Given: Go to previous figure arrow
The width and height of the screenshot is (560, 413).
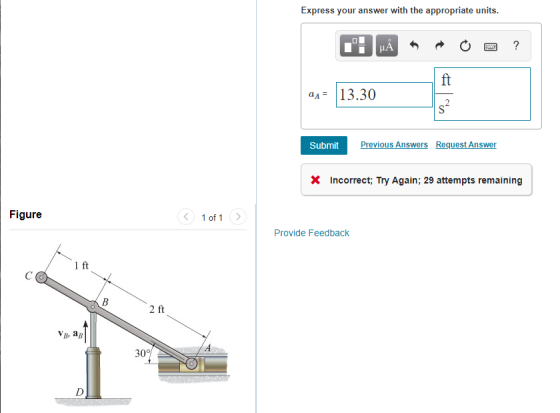Looking at the screenshot, I should [x=186, y=217].
